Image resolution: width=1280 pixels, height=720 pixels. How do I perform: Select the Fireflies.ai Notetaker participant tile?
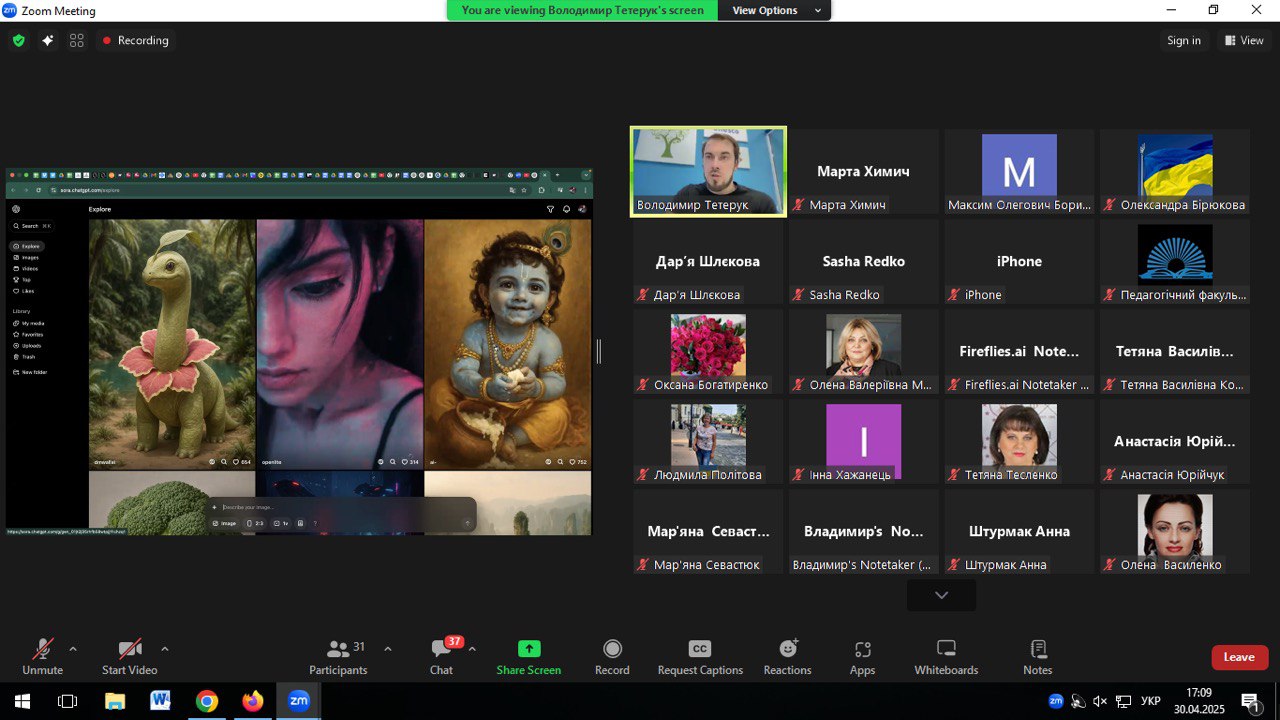coord(1019,352)
